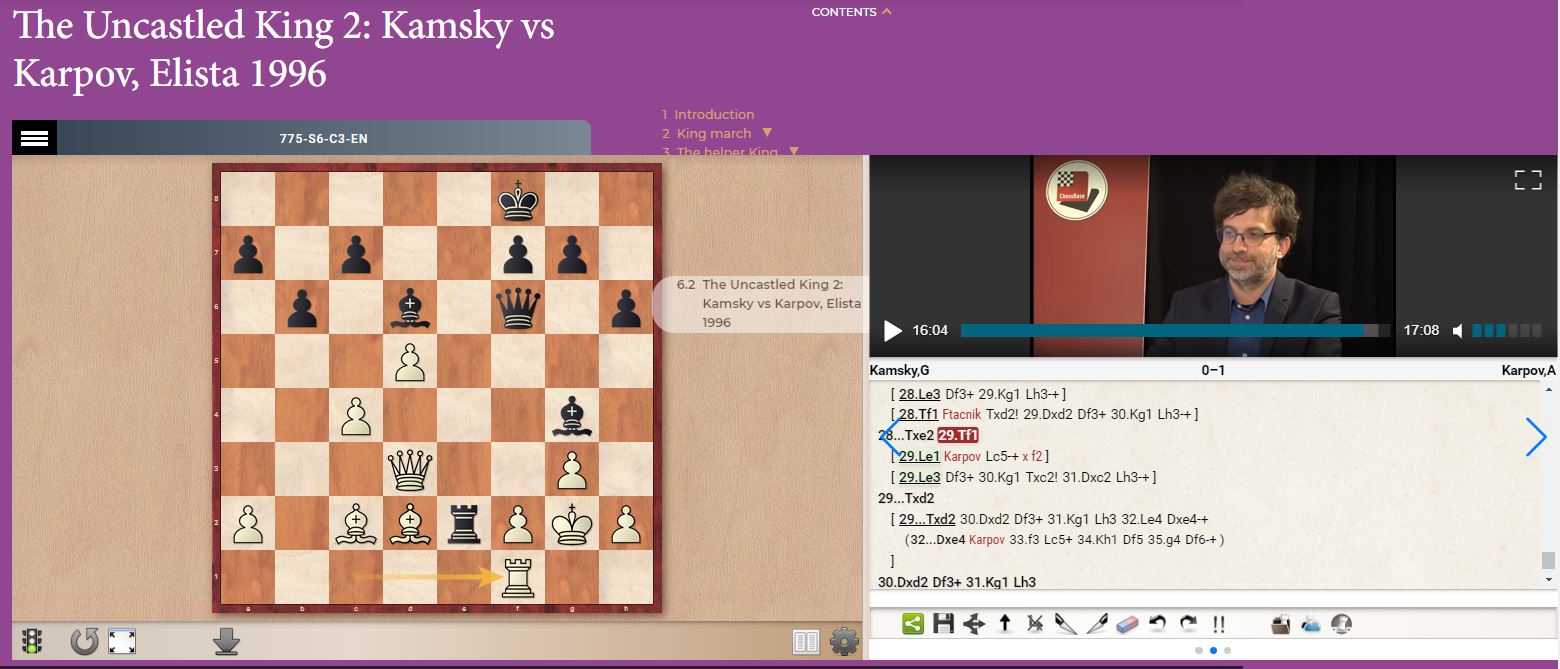
Task: Jump to variation move 32...Dxe4 by Karpov
Action: (938, 540)
